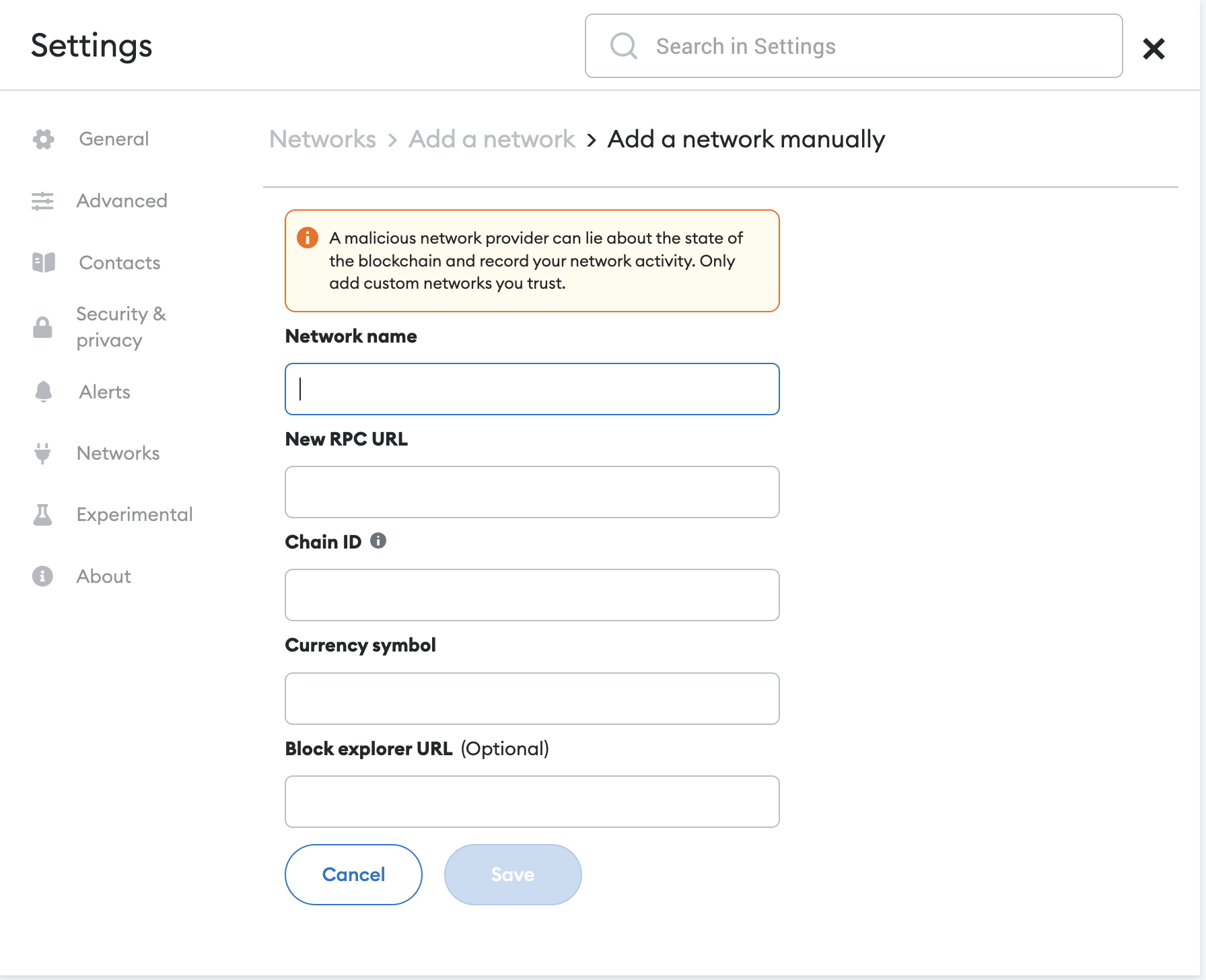
Task: Select the Currency symbol input box
Action: (532, 699)
